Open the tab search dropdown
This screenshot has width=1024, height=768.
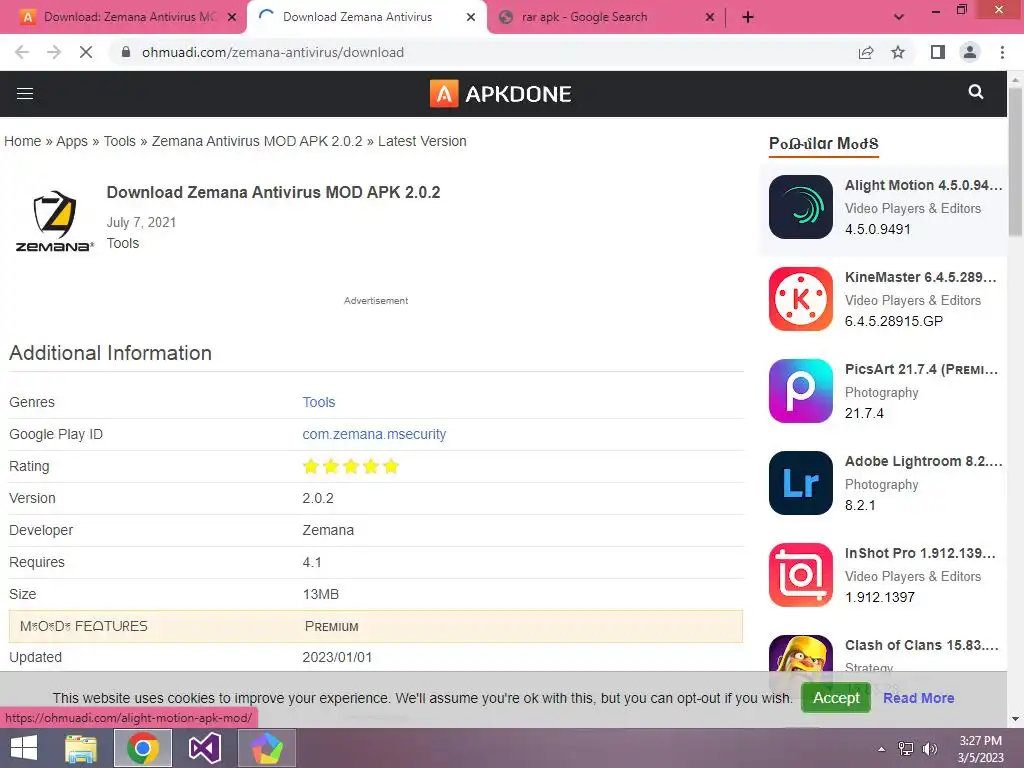(899, 17)
